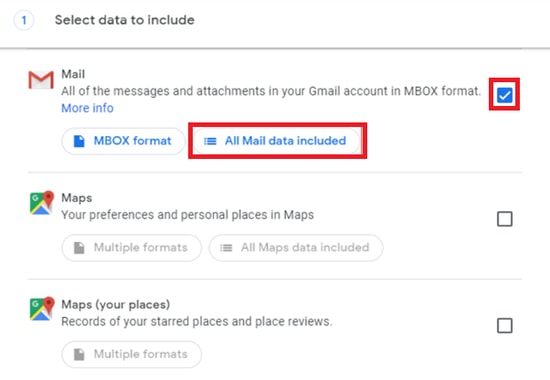Click the Gmail envelope icon

[x=41, y=80]
